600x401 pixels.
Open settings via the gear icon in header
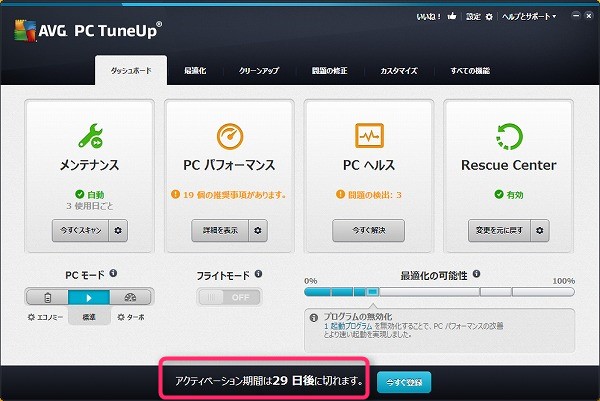[489, 16]
